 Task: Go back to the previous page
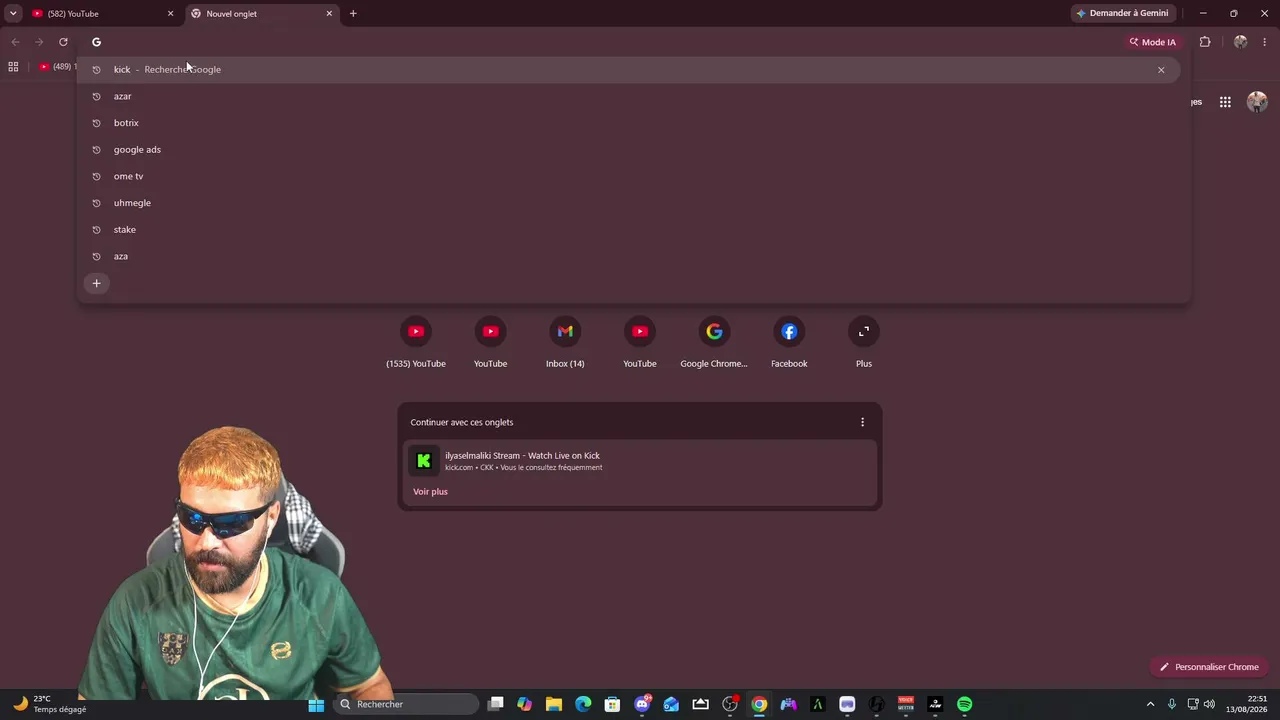point(15,42)
